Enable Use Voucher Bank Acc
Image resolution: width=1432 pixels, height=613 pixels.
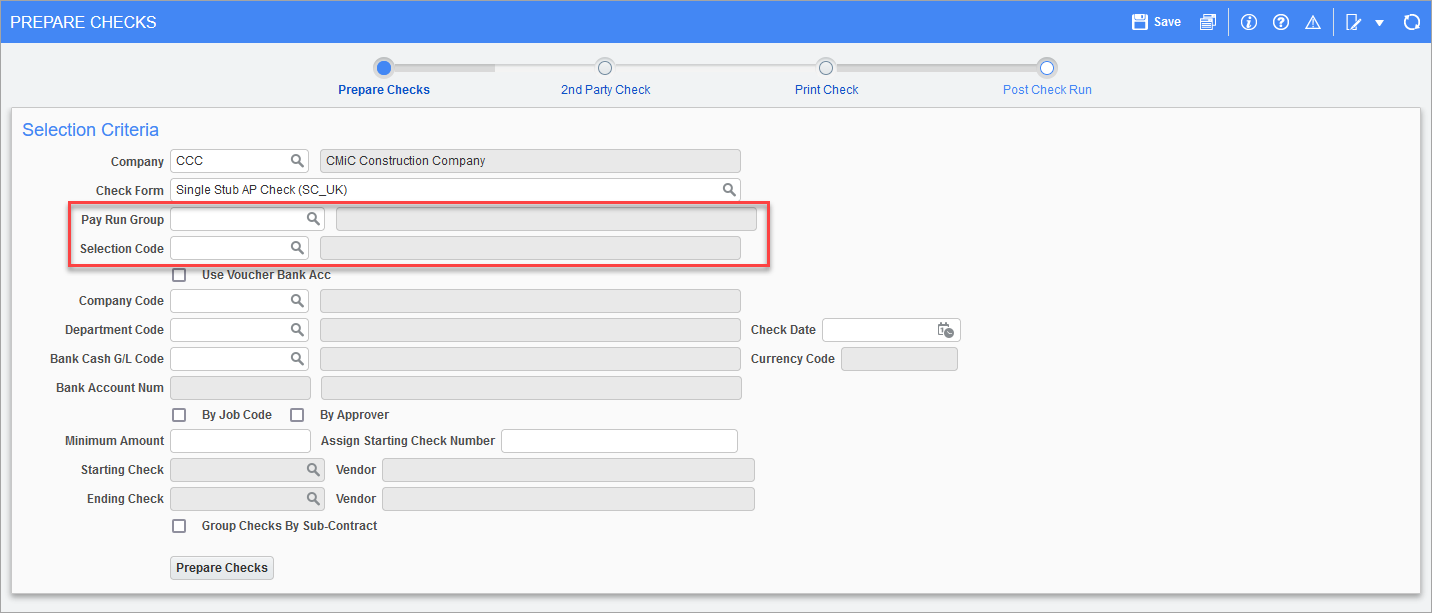tap(179, 274)
